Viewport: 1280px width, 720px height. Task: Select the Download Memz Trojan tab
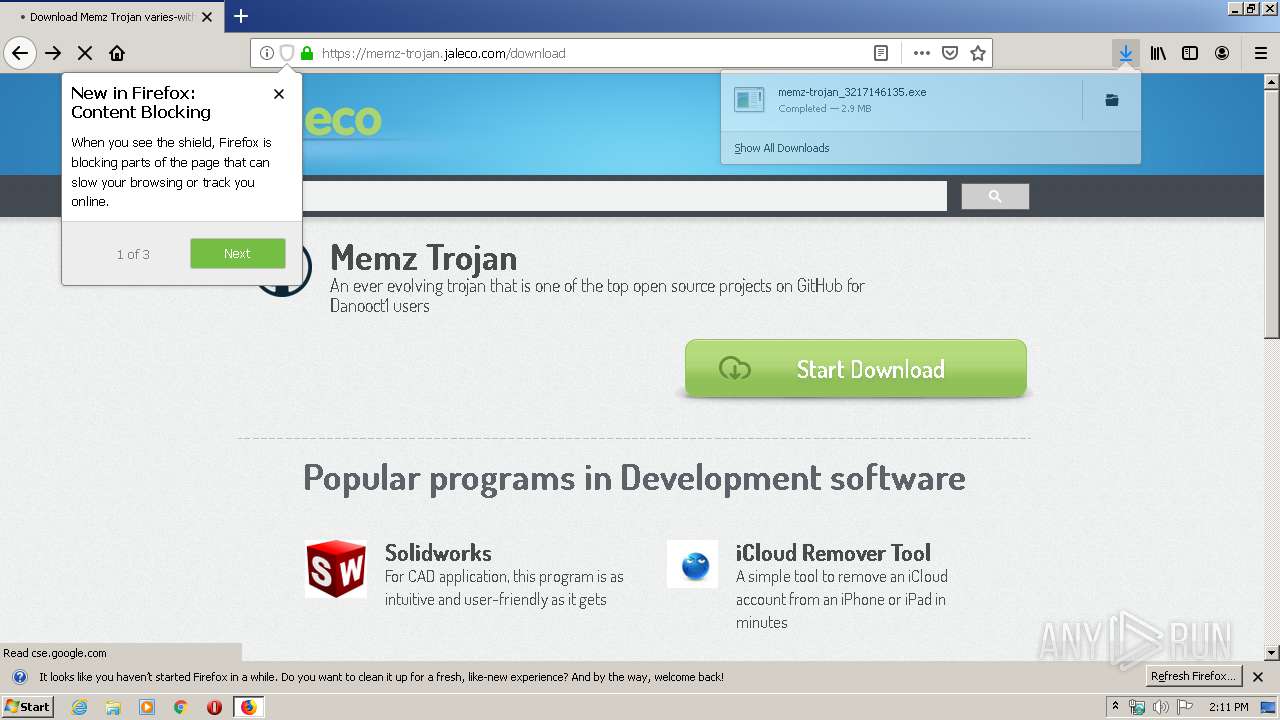click(110, 17)
